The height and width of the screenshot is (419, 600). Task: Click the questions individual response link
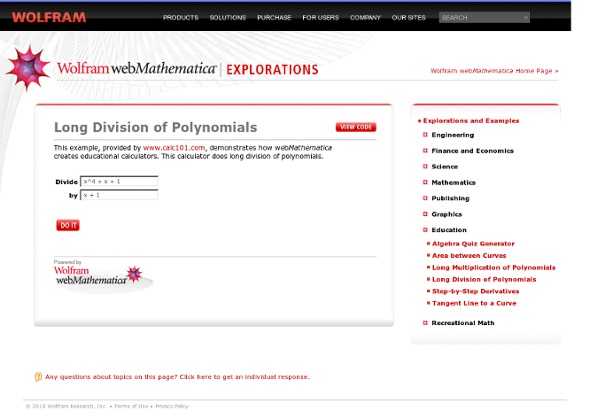coord(177,377)
